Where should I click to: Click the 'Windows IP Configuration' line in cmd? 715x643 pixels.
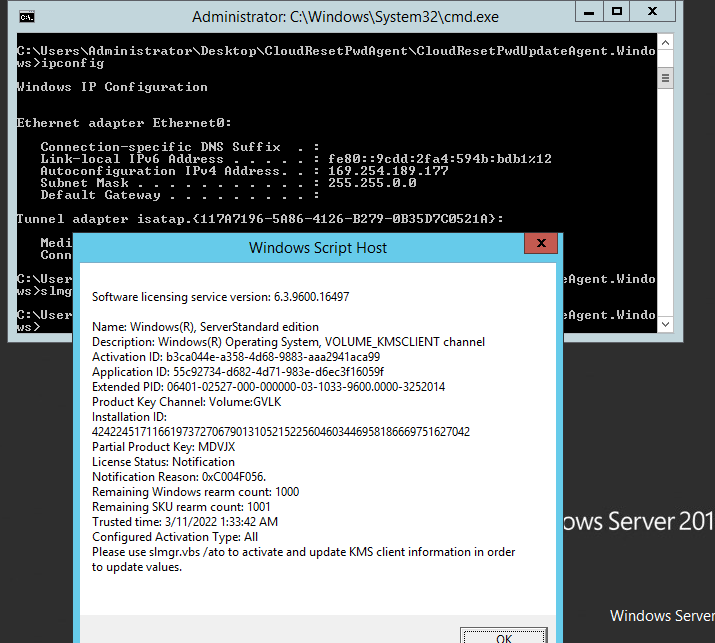112,87
